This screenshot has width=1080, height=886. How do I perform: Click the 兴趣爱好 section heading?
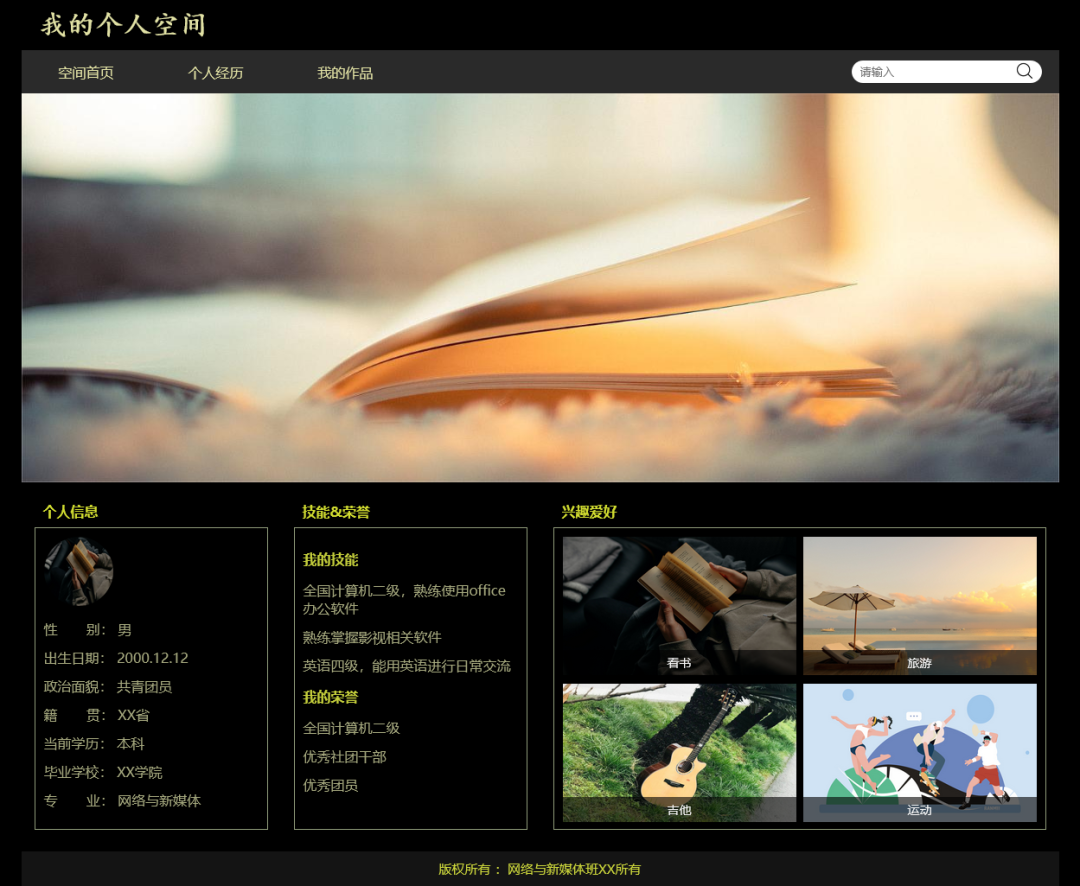(x=589, y=512)
